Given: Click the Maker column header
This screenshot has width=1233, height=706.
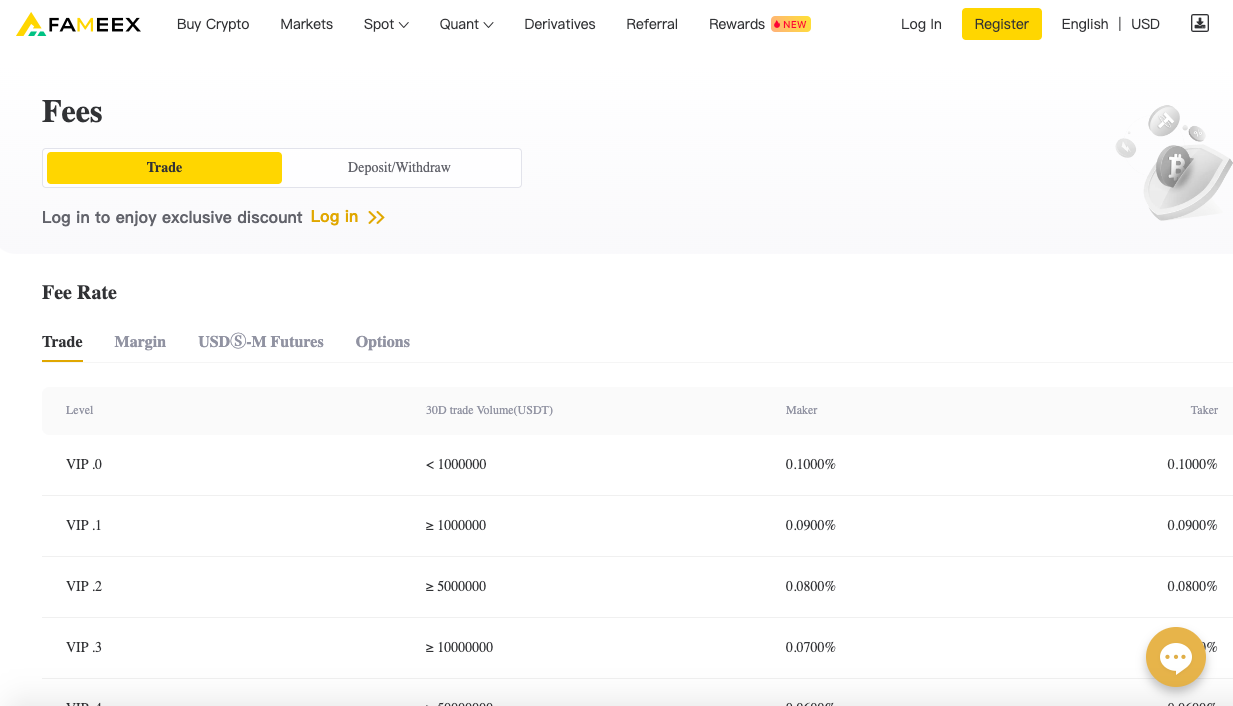Looking at the screenshot, I should click(802, 411).
